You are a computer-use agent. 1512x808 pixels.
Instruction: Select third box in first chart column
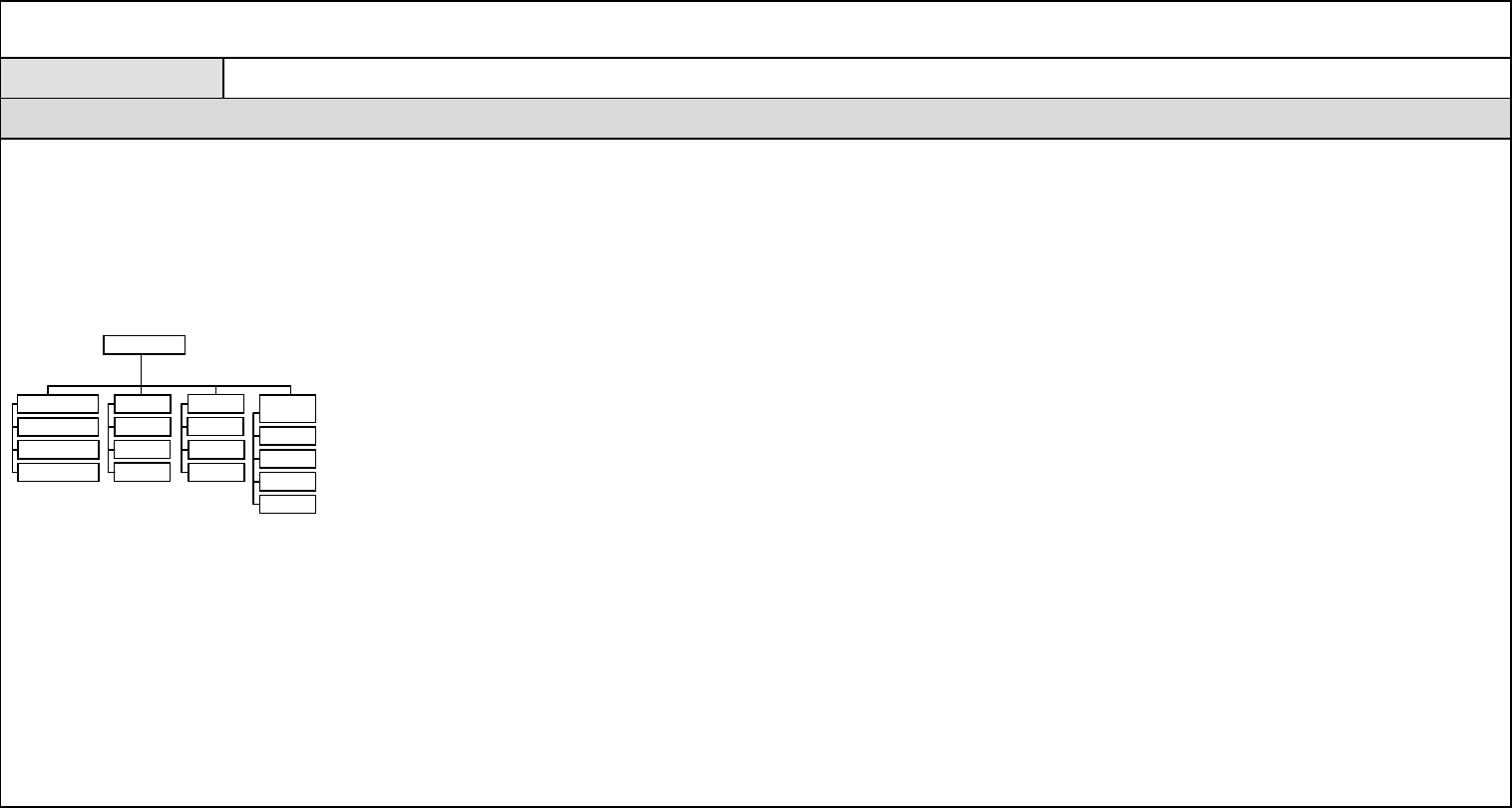click(59, 449)
